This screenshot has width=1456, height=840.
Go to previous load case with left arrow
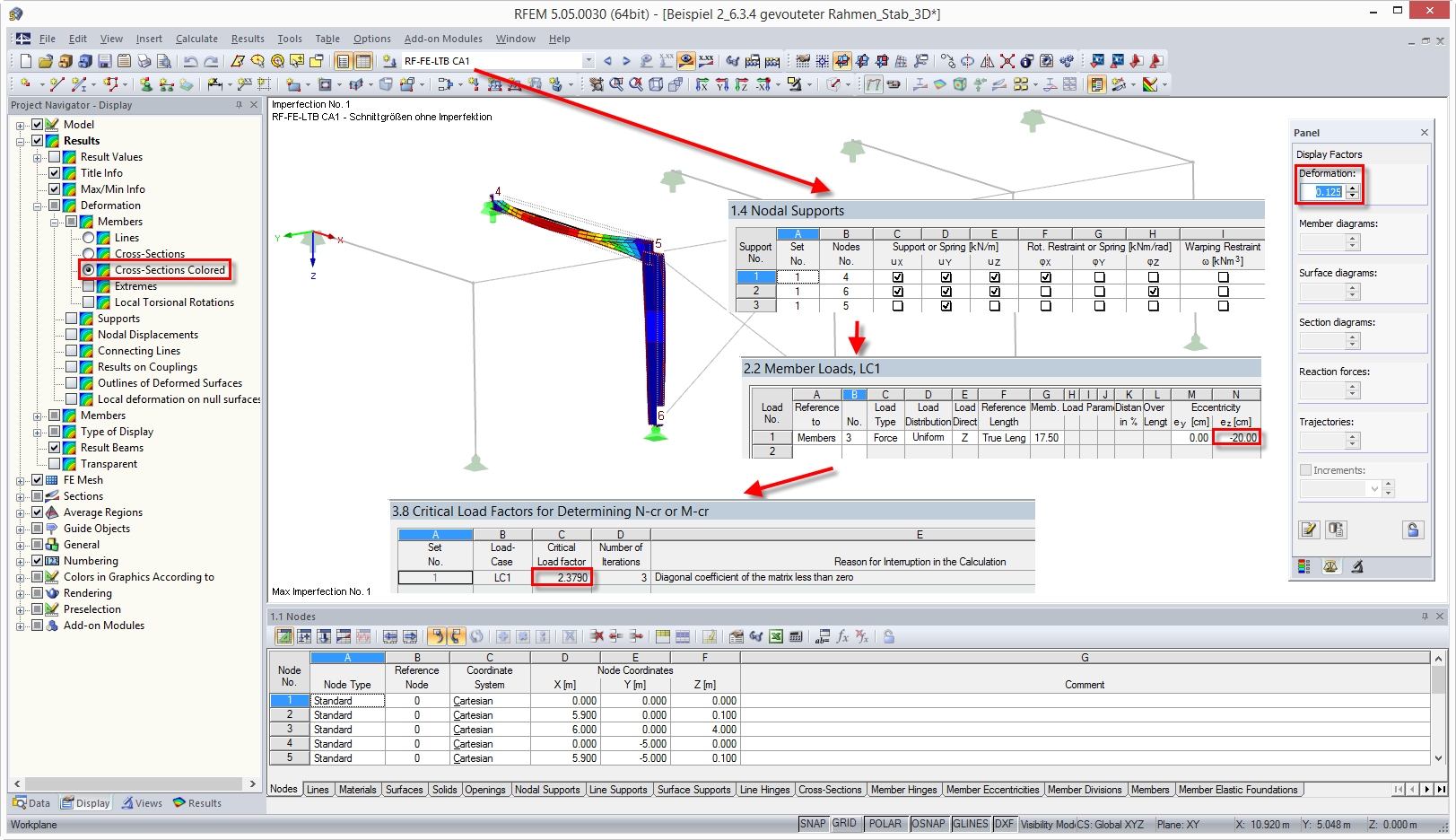pos(607,61)
